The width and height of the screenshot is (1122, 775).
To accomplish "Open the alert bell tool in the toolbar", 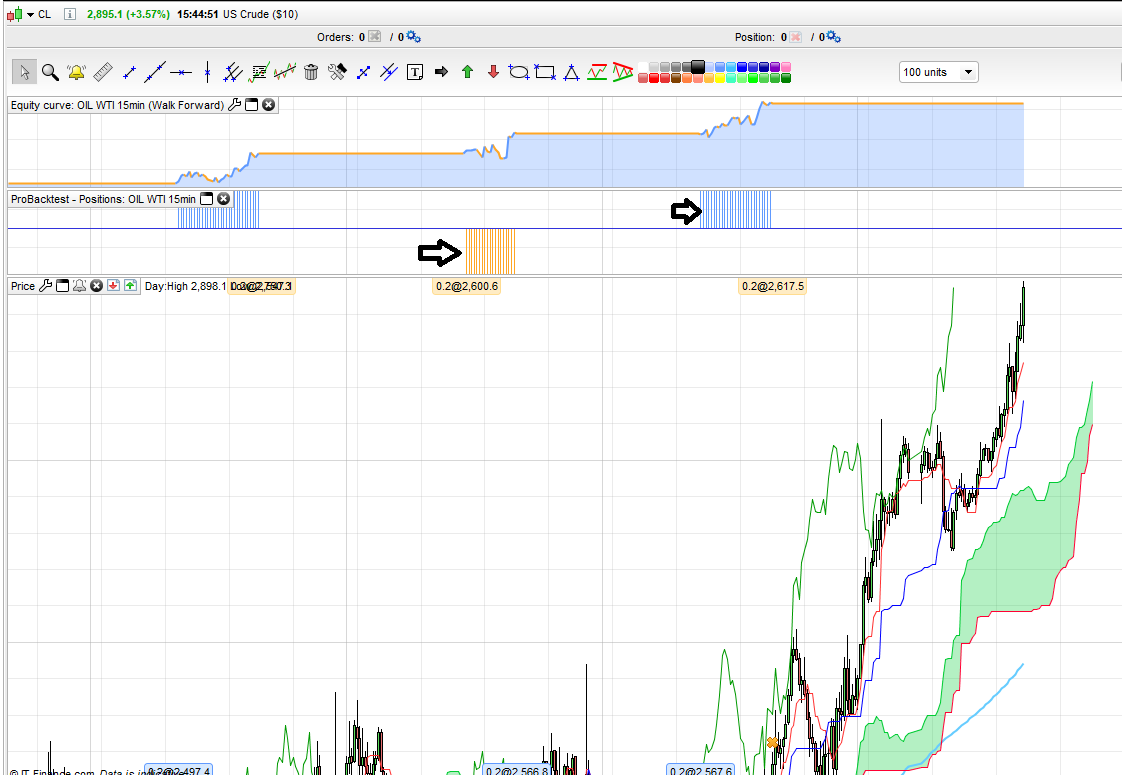I will click(76, 72).
